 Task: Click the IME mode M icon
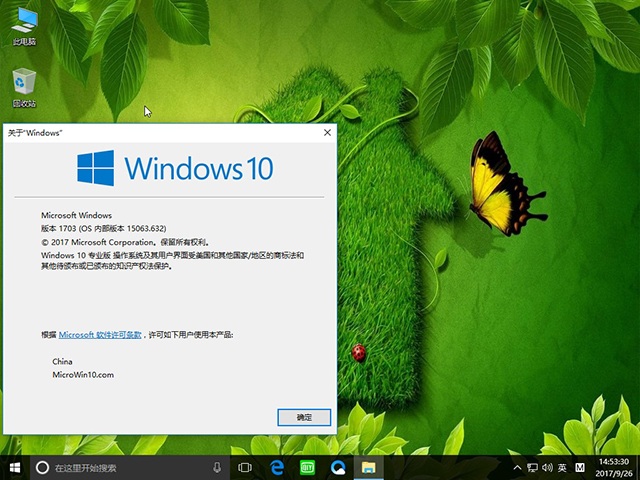coord(580,468)
